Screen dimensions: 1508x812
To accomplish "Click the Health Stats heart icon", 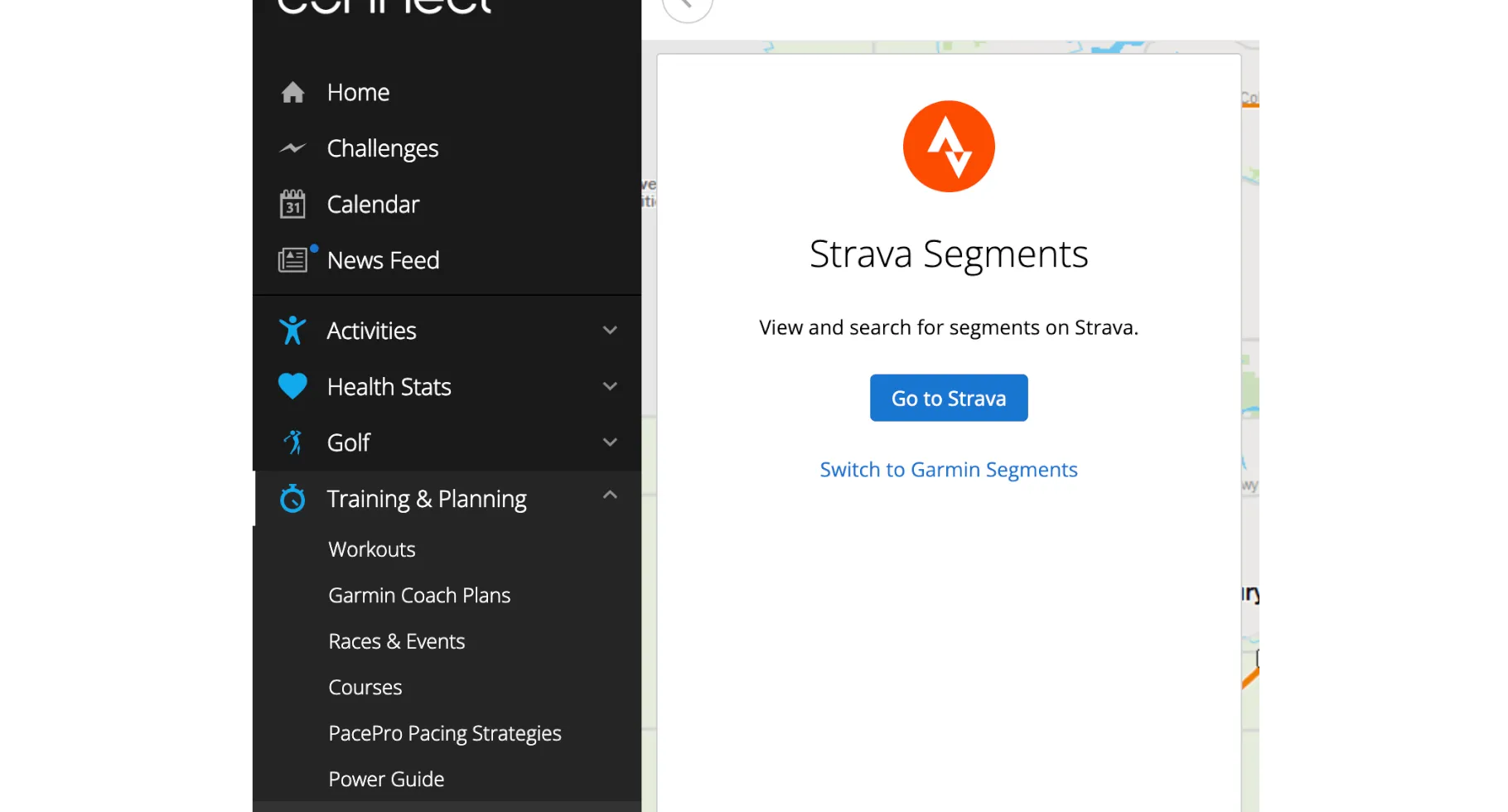I will [x=293, y=386].
